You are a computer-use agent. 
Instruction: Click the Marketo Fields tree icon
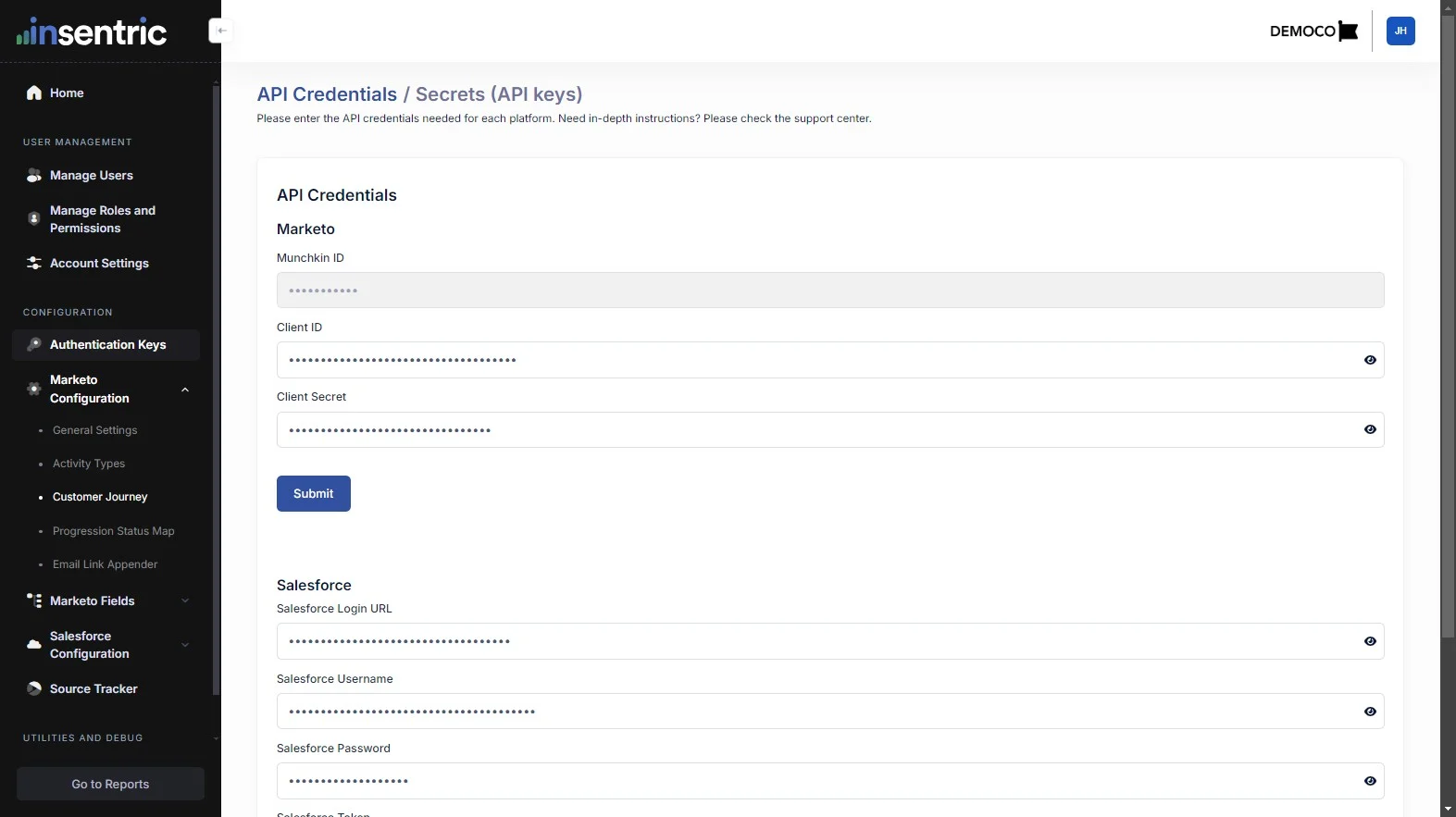pos(34,601)
